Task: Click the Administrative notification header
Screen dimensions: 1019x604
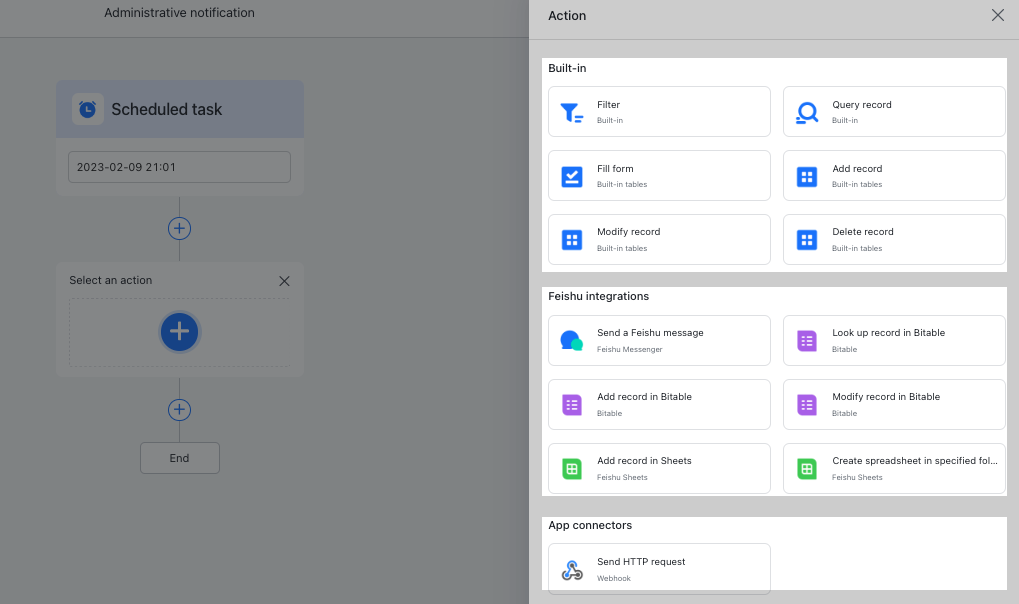Action: (x=179, y=13)
